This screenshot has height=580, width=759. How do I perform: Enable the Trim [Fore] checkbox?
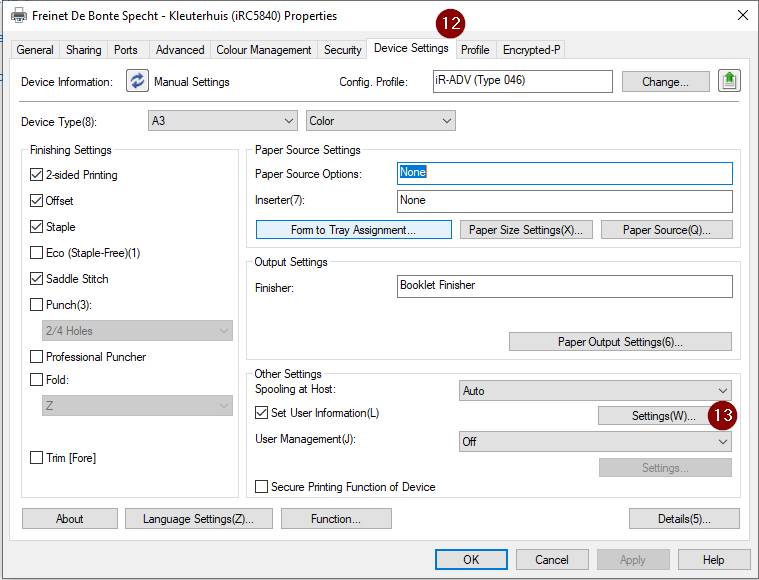(x=36, y=458)
